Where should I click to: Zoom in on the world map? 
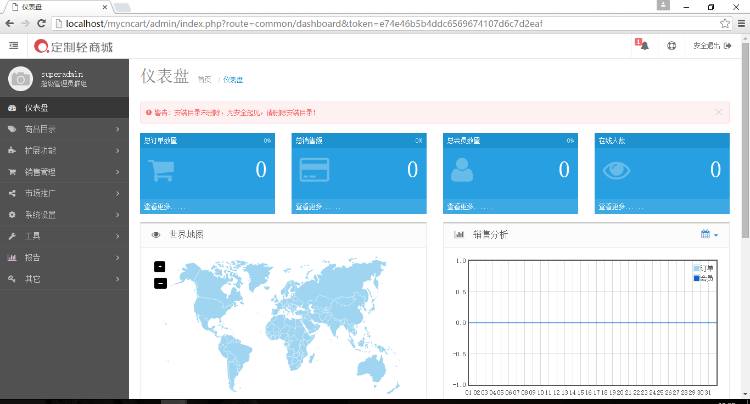(x=160, y=266)
